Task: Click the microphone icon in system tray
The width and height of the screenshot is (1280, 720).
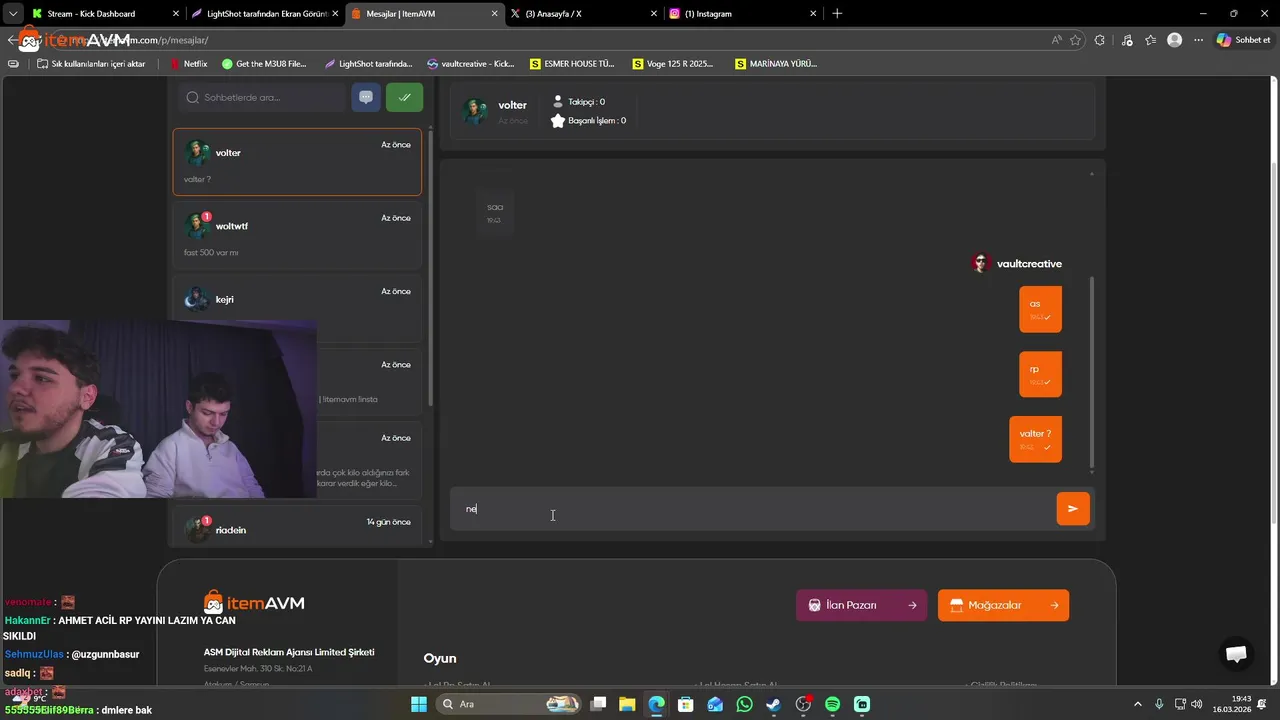Action: [1159, 704]
